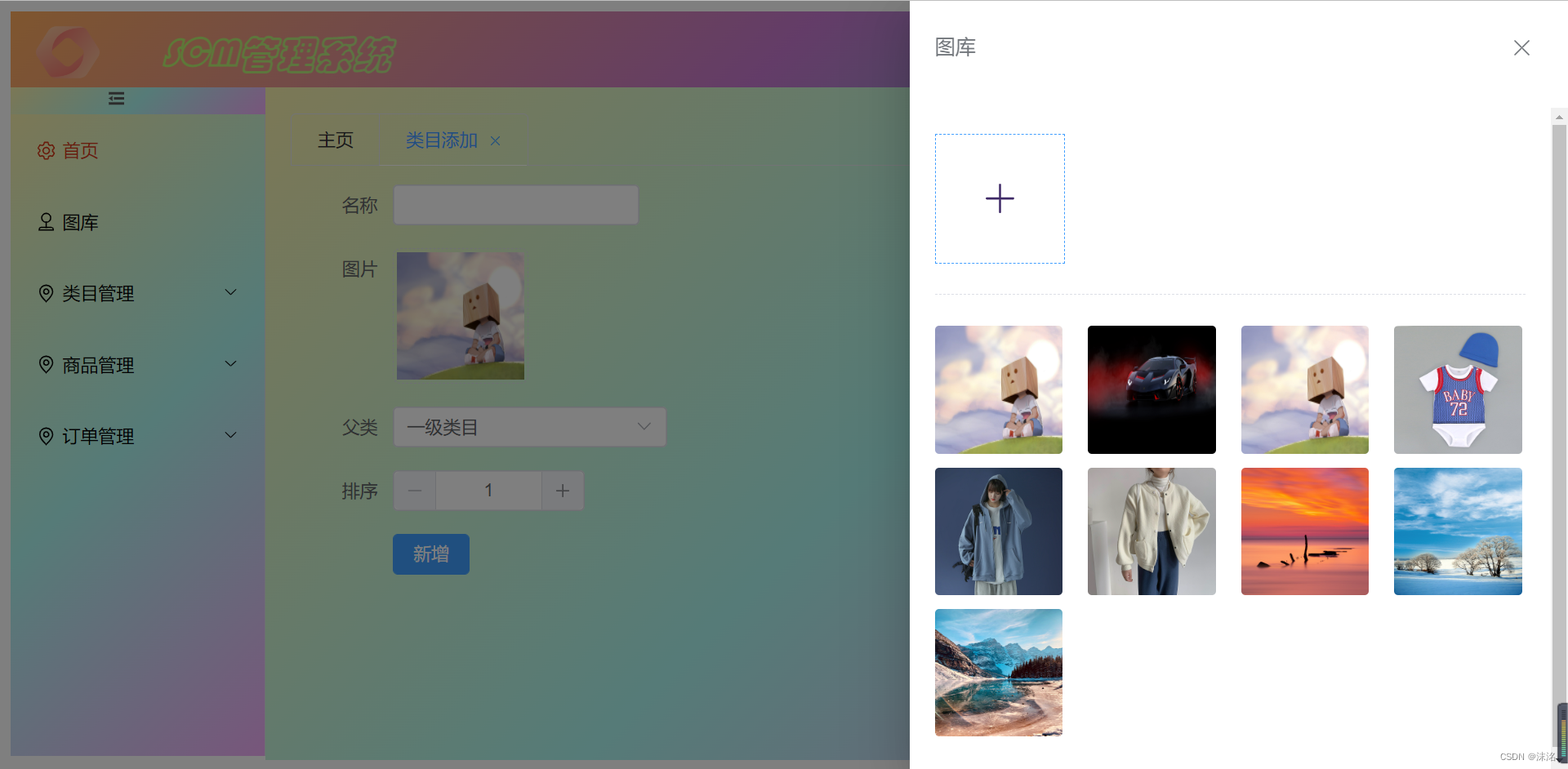Click the plus icon to upload image

coord(1000,198)
